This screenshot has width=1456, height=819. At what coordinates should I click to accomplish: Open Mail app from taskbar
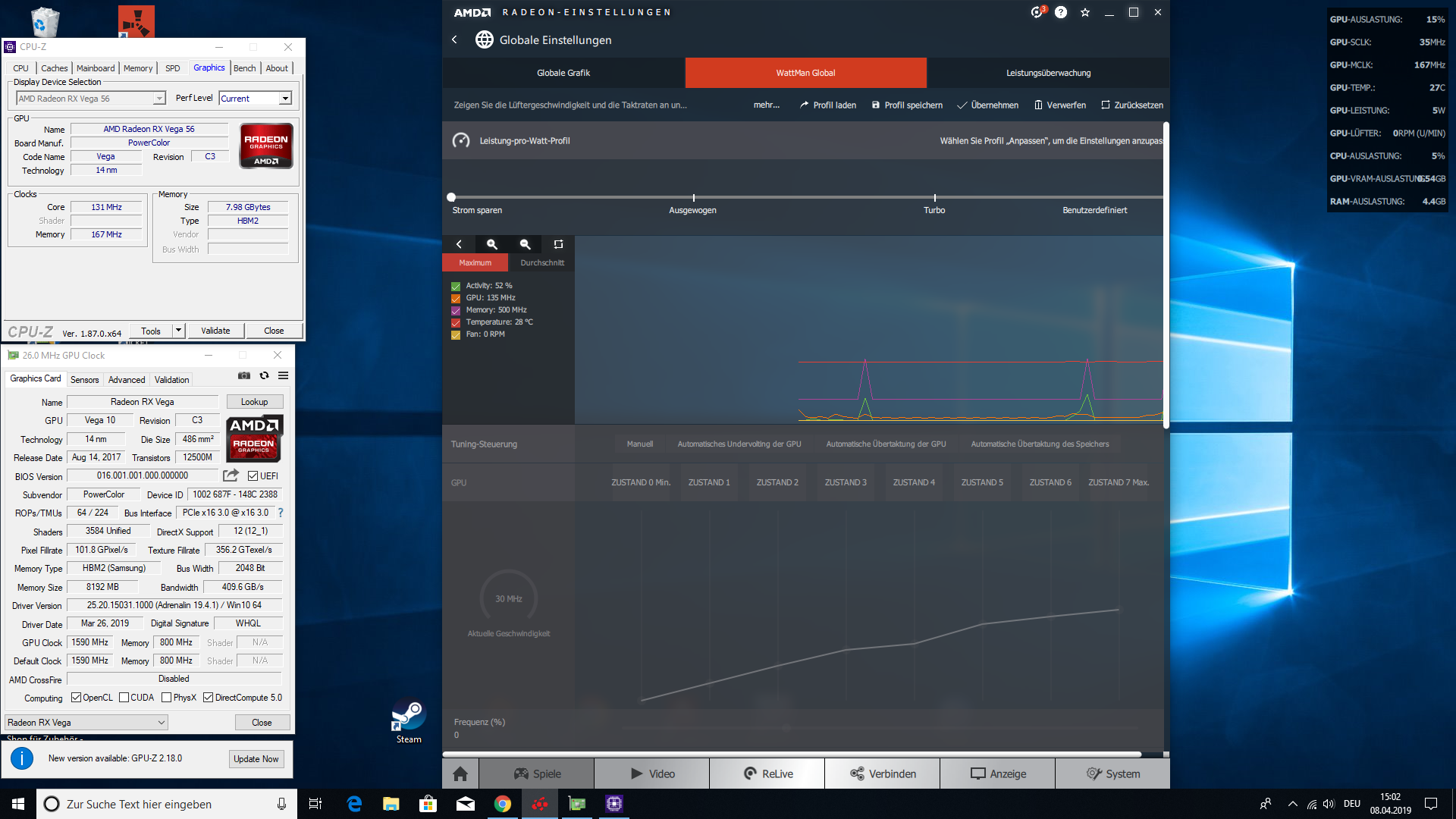(466, 804)
